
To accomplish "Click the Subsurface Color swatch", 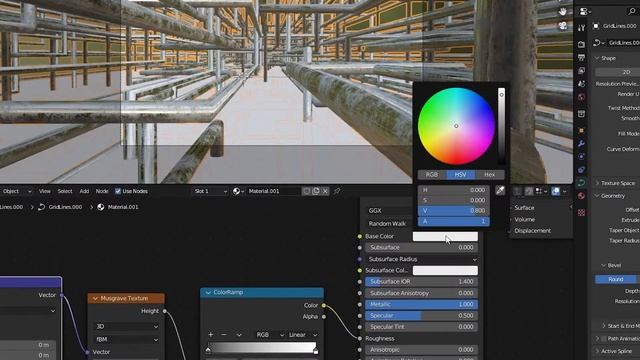I will pos(445,270).
